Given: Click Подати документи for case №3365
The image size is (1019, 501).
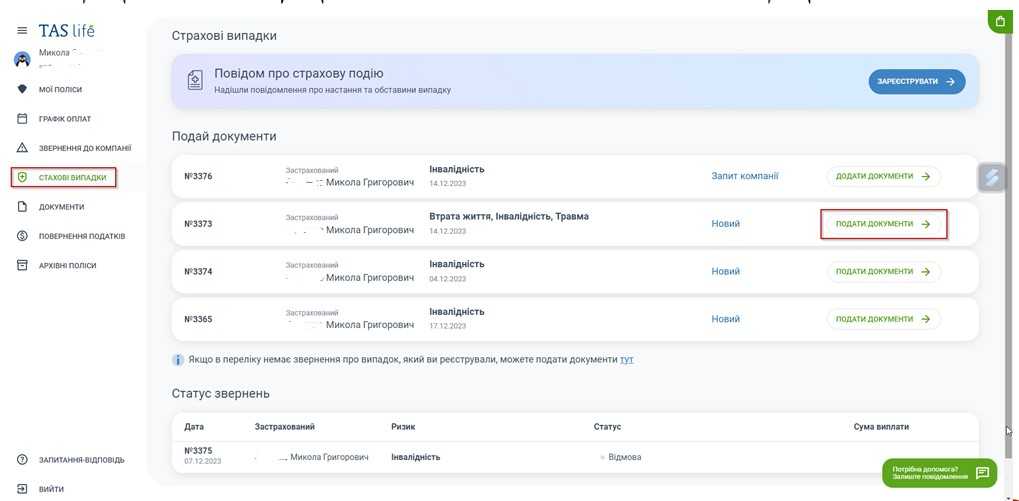Looking at the screenshot, I should [883, 319].
